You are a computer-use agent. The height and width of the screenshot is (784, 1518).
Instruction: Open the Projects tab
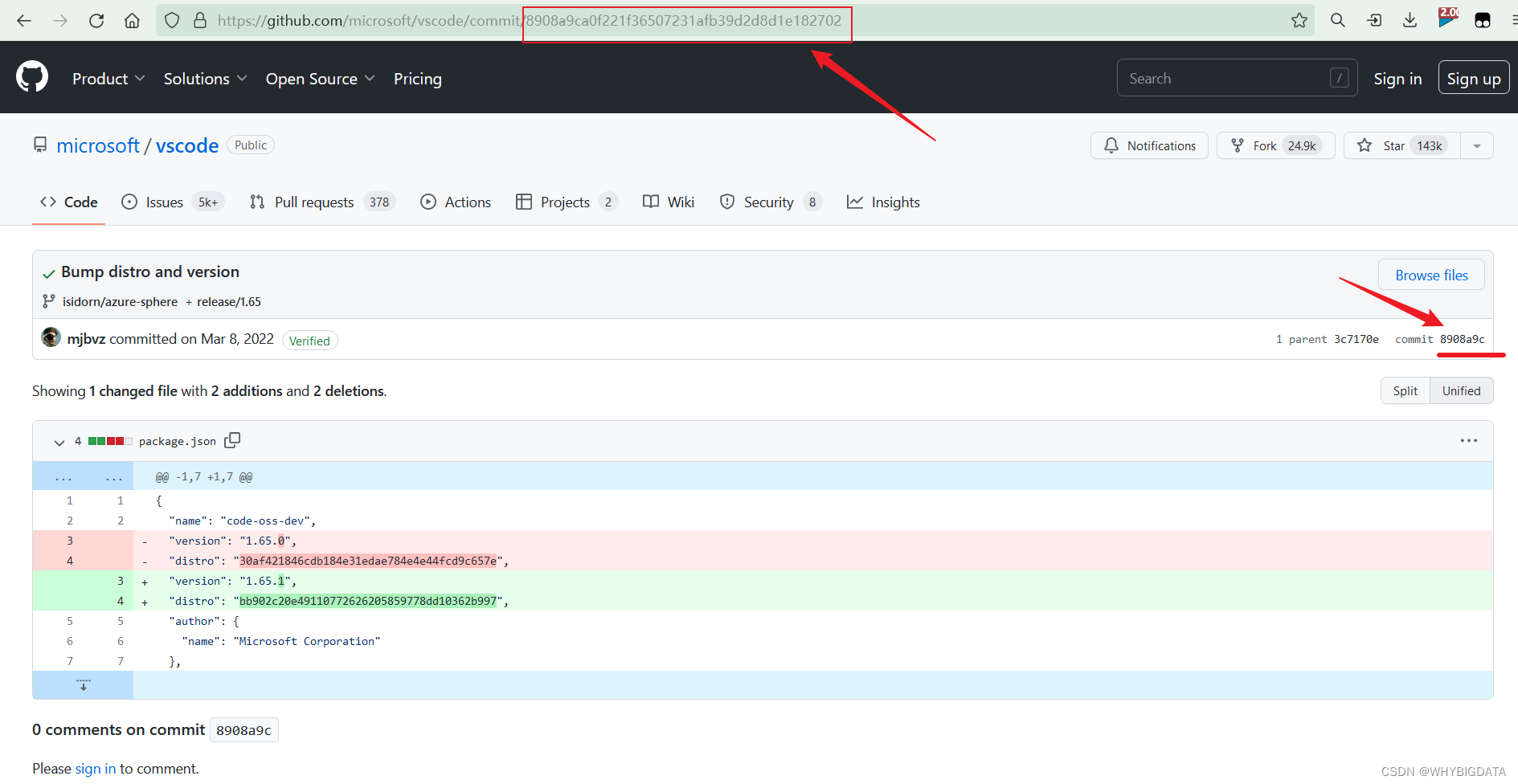click(x=567, y=202)
